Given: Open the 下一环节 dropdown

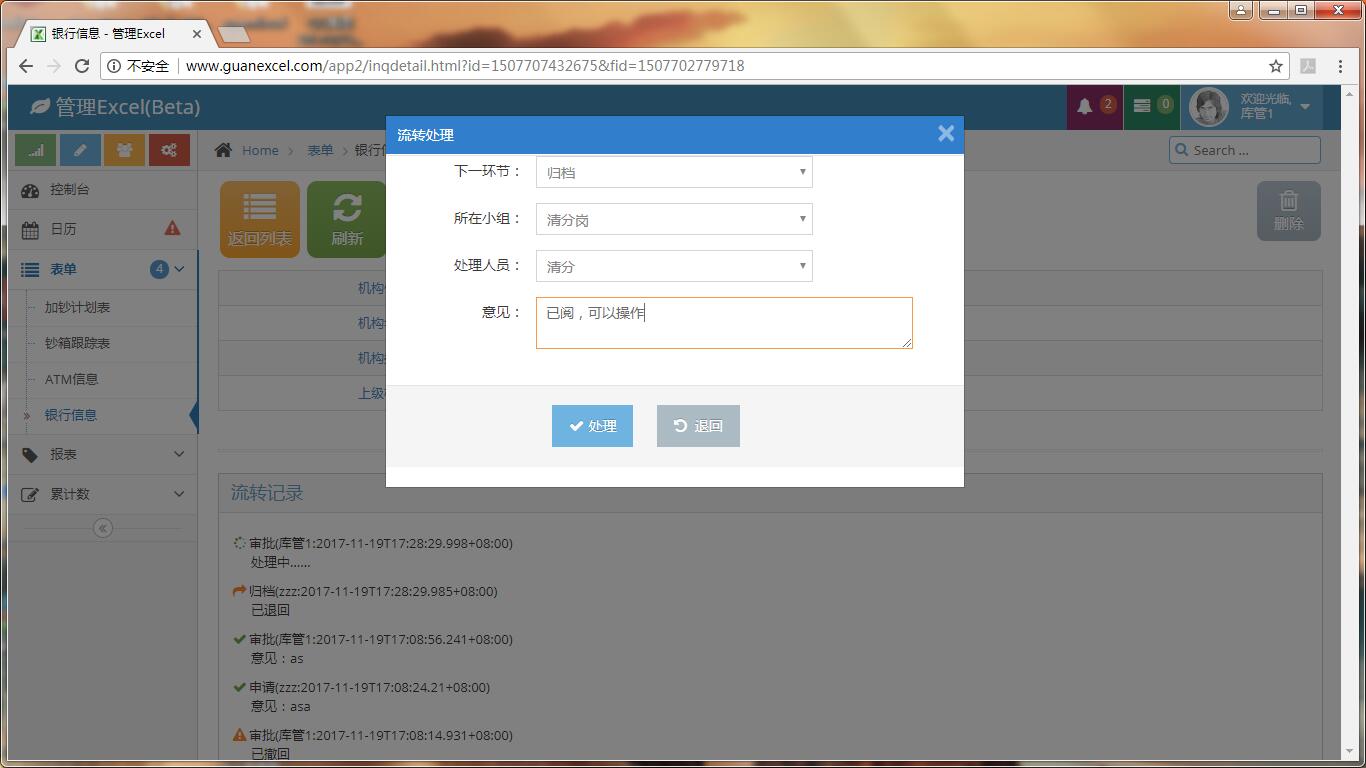Looking at the screenshot, I should pos(674,172).
